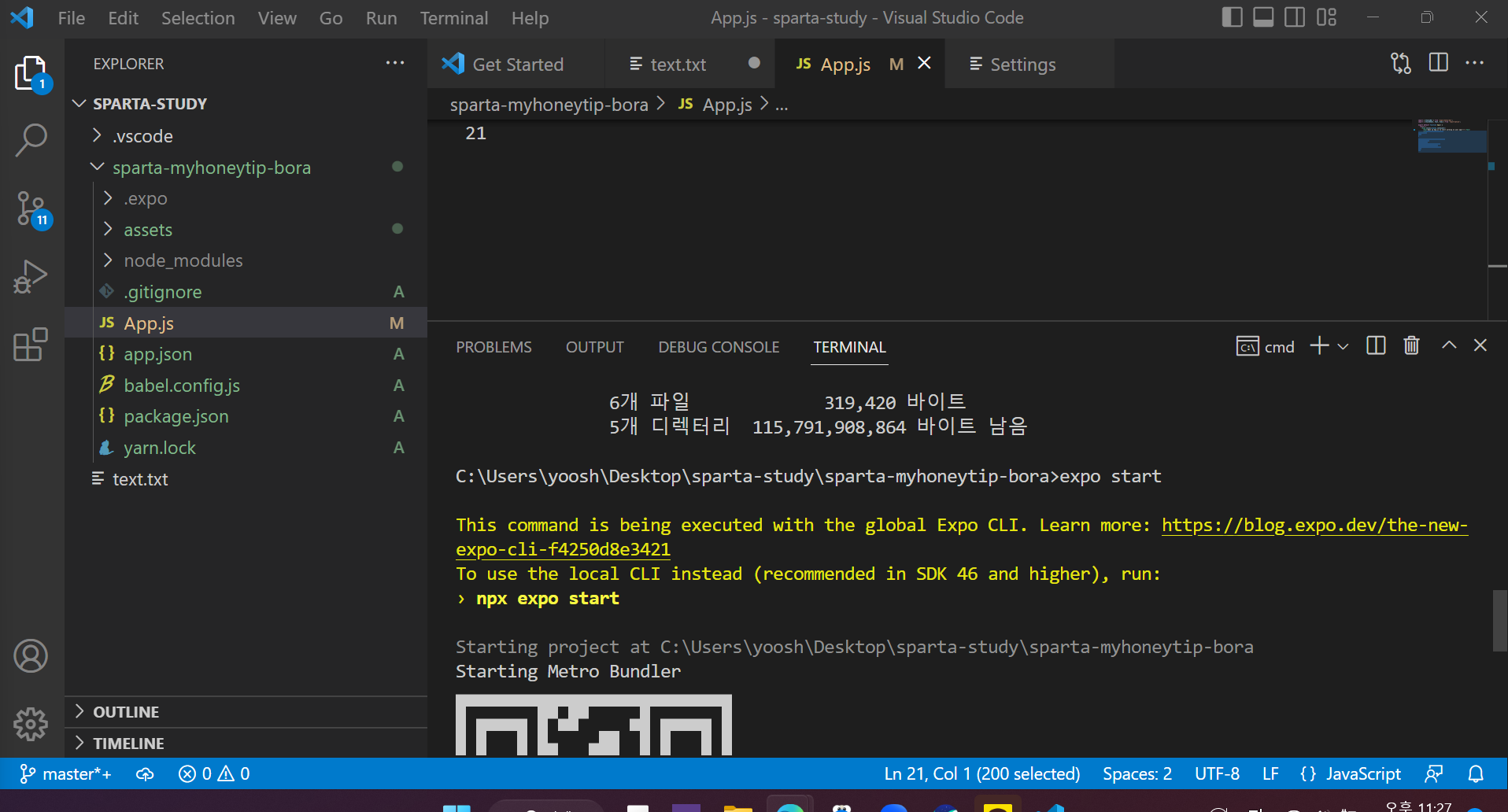Image resolution: width=1508 pixels, height=812 pixels.
Task: Kill terminal with trash icon
Action: pyautogui.click(x=1412, y=345)
